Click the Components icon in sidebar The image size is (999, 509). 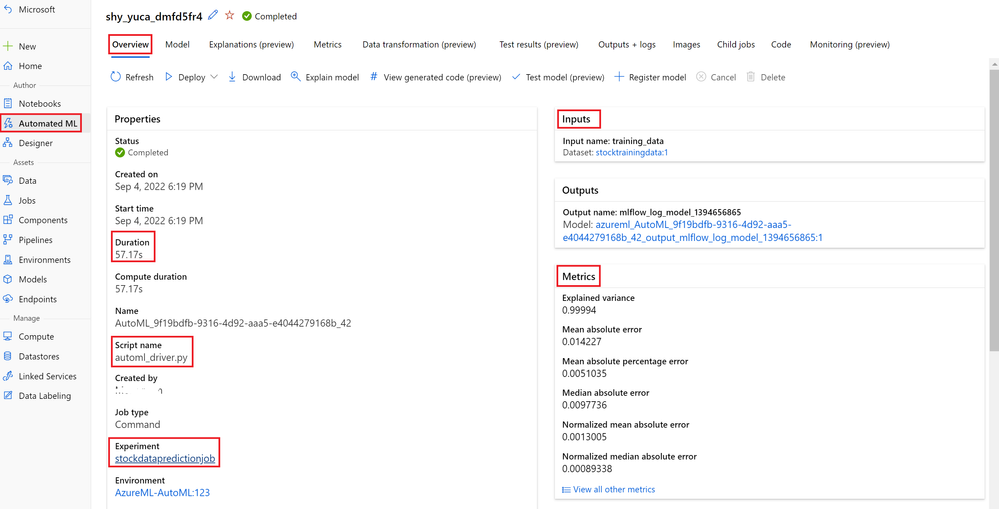point(8,220)
